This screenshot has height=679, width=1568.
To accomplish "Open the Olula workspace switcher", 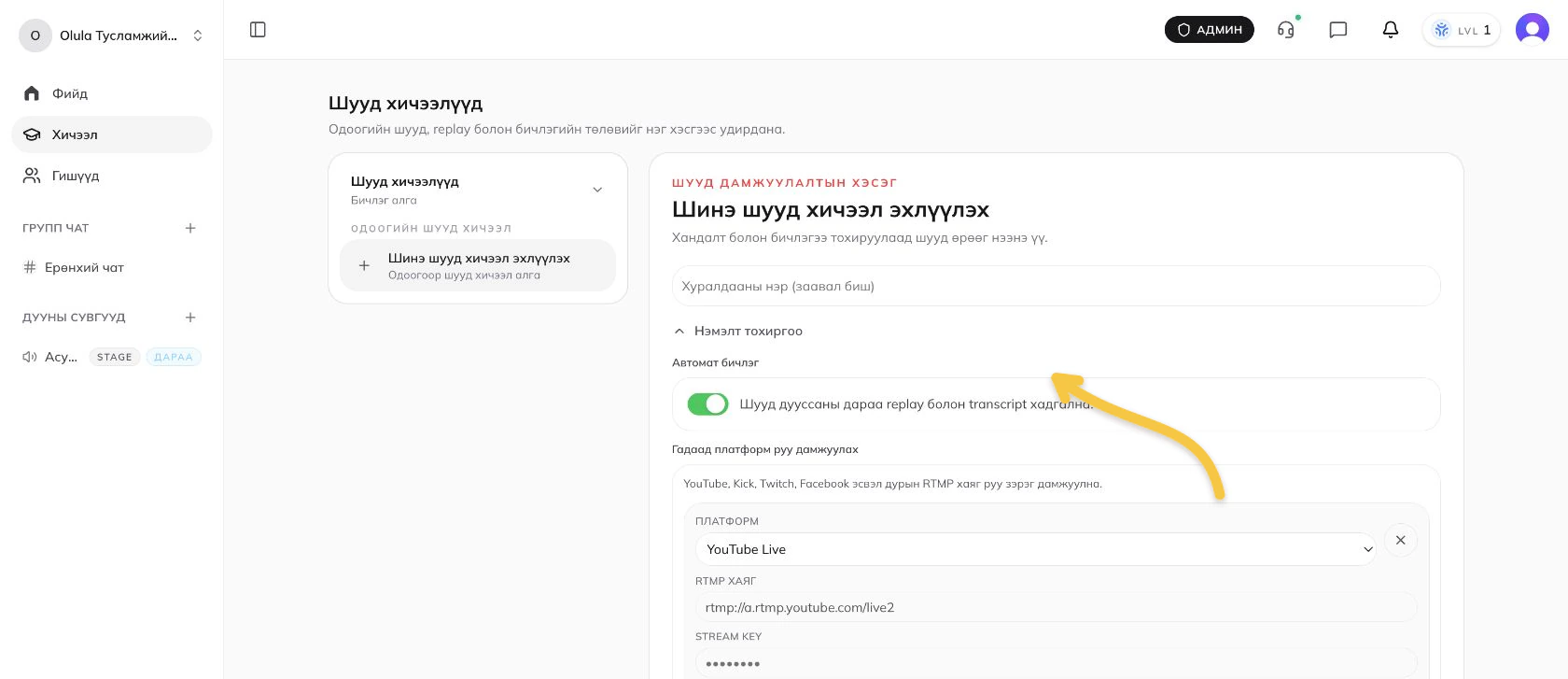I will [112, 35].
